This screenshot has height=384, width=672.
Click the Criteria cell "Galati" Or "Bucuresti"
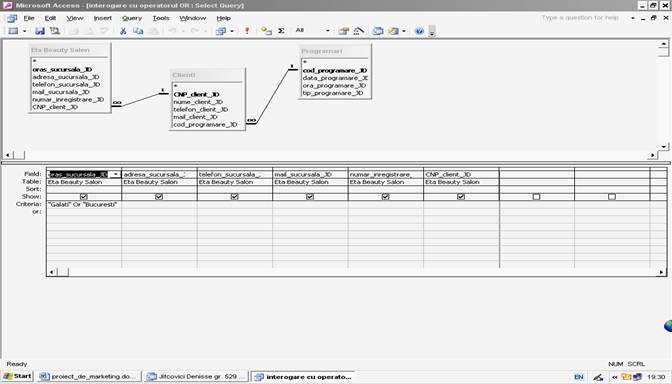(84, 204)
